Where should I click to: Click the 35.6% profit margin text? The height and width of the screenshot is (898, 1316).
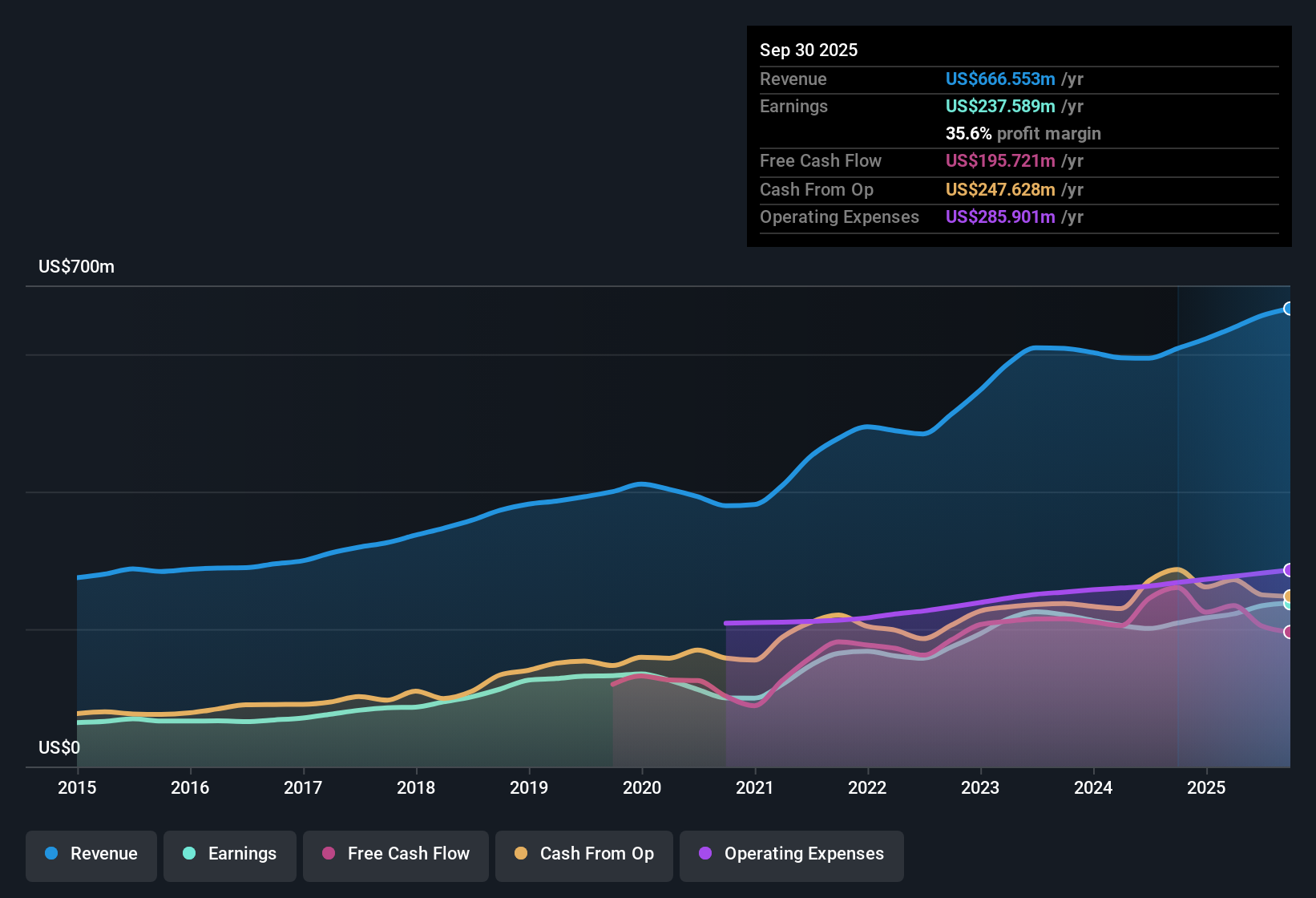pos(1023,134)
